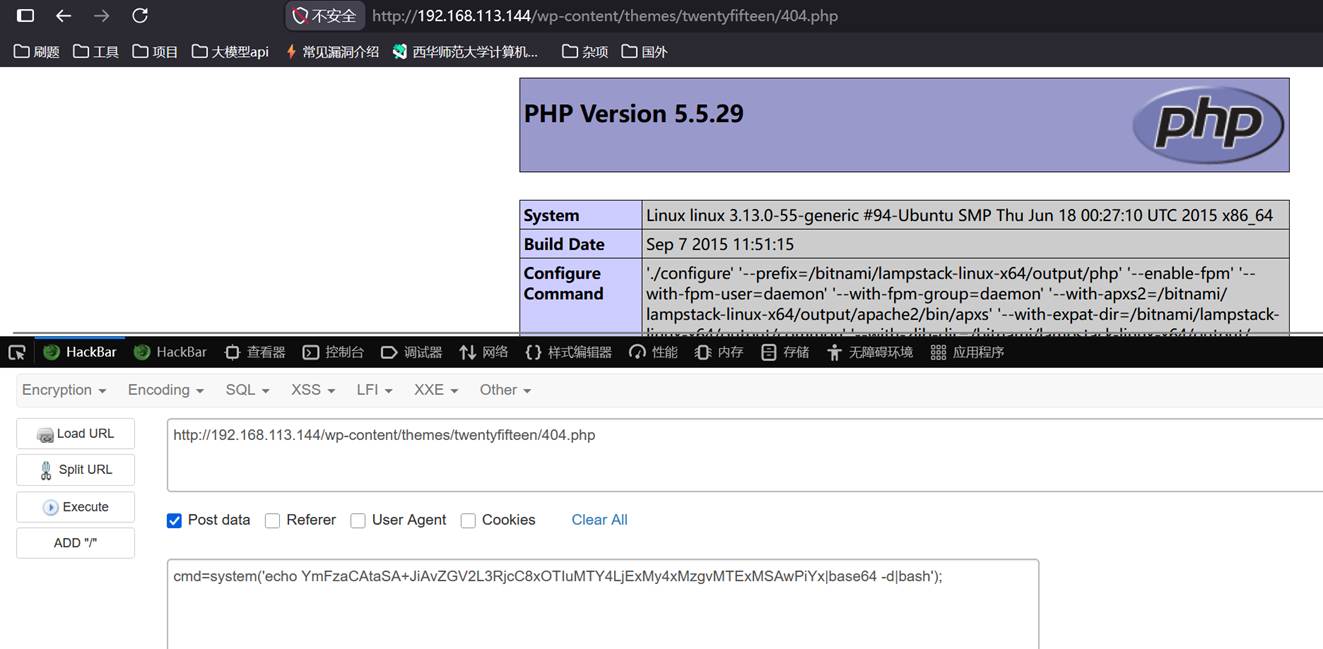Click the forward navigation arrow
Image resolution: width=1323 pixels, height=649 pixels.
point(101,16)
